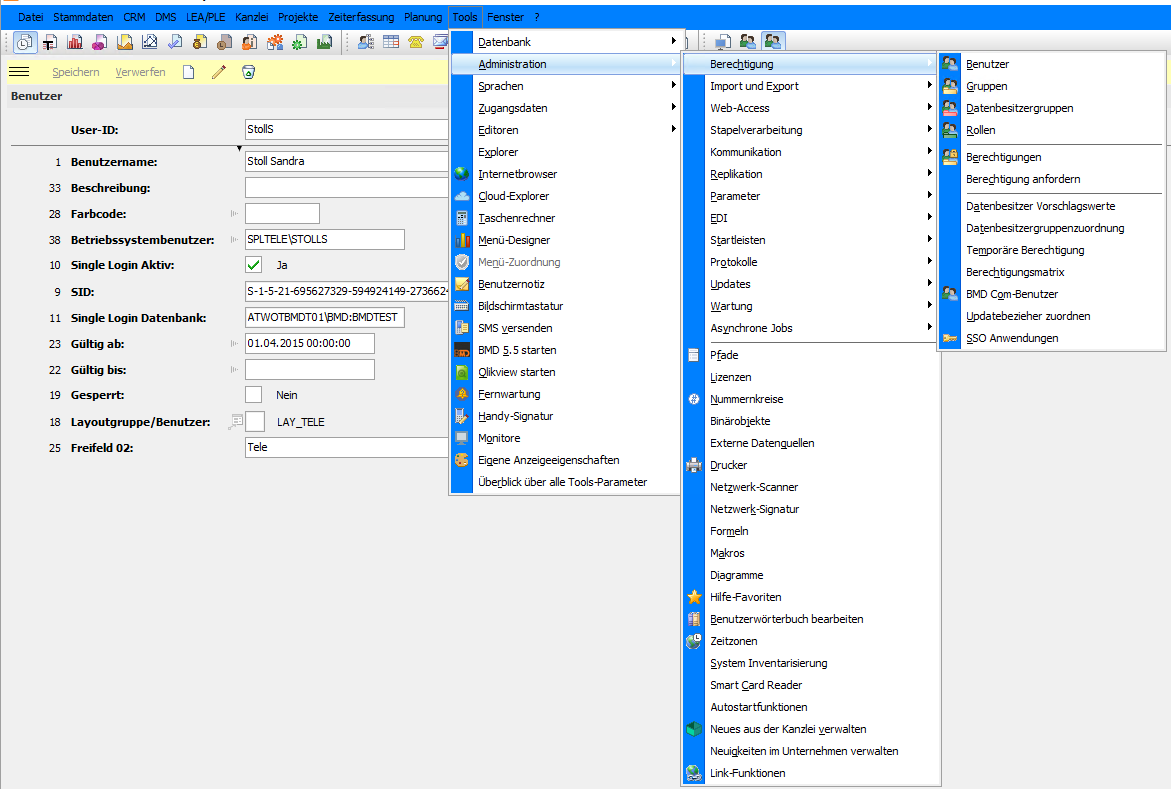Open the hamburger menu in yellow bar
Image resolution: width=1171 pixels, height=789 pixels.
[x=19, y=72]
